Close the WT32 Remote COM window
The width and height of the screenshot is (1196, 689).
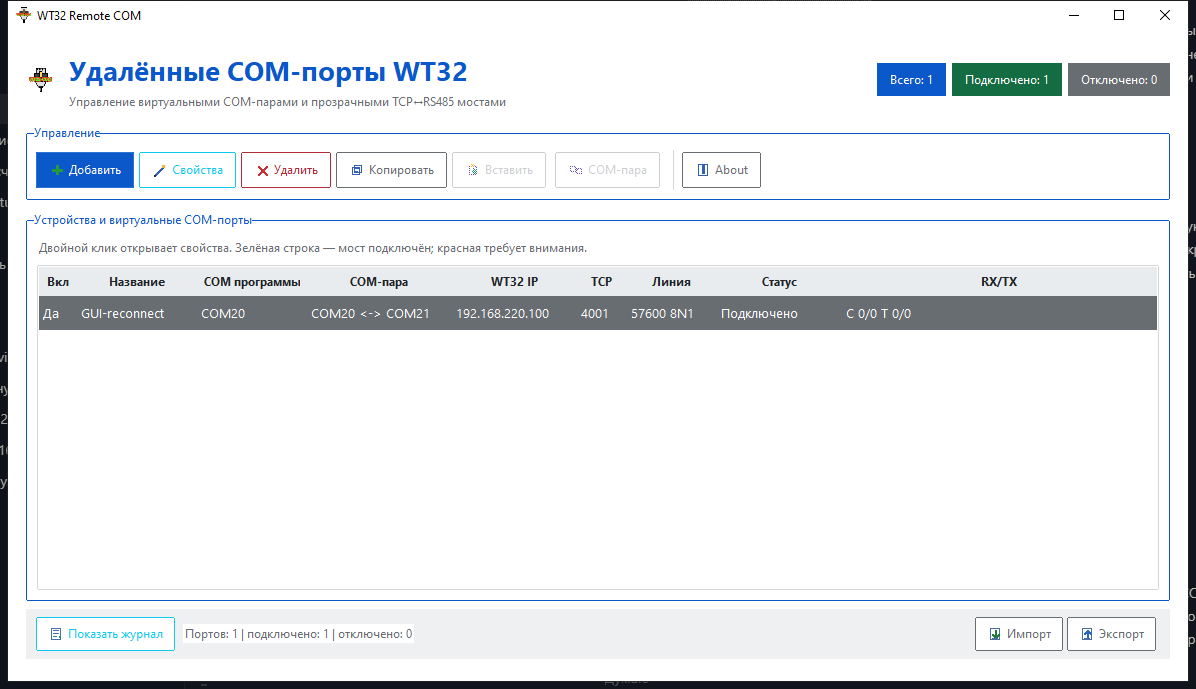[x=1165, y=15]
